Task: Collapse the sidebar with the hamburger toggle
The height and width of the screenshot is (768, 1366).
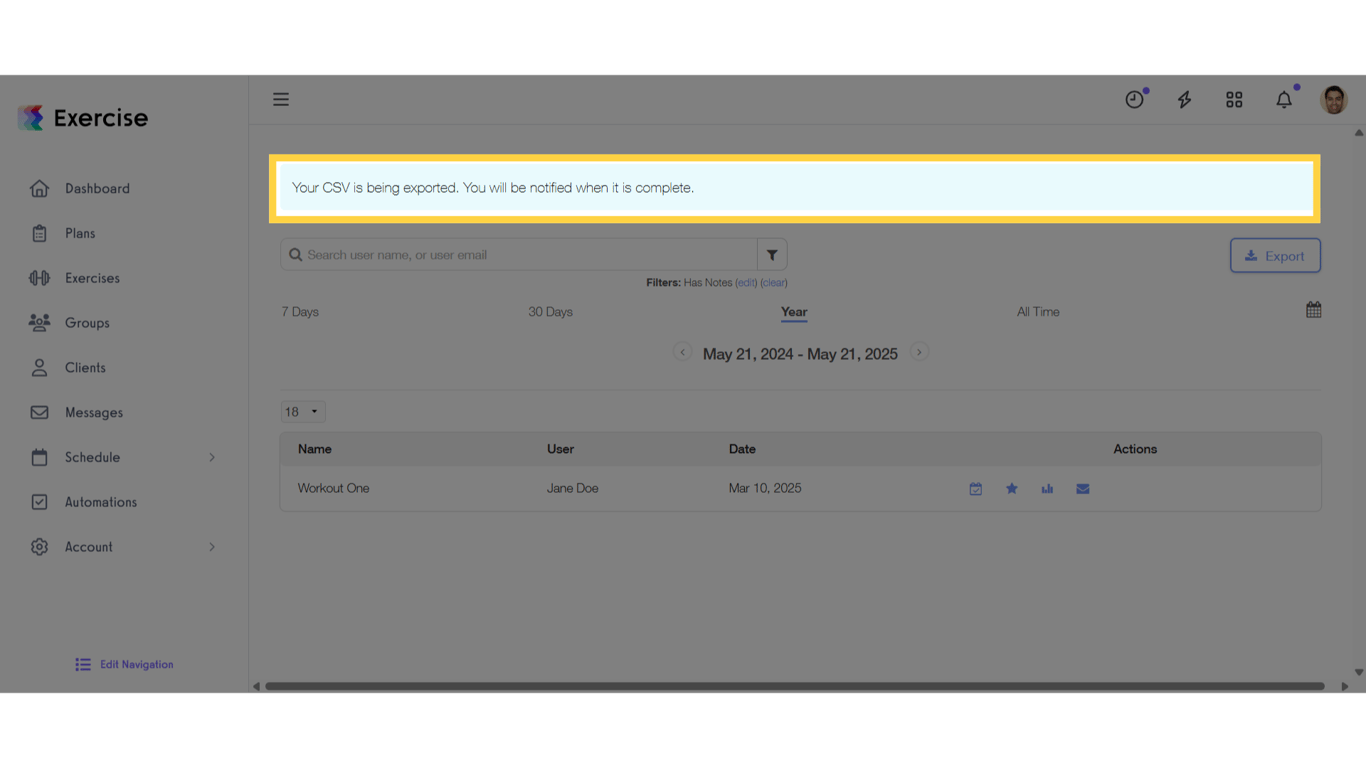Action: 281,99
